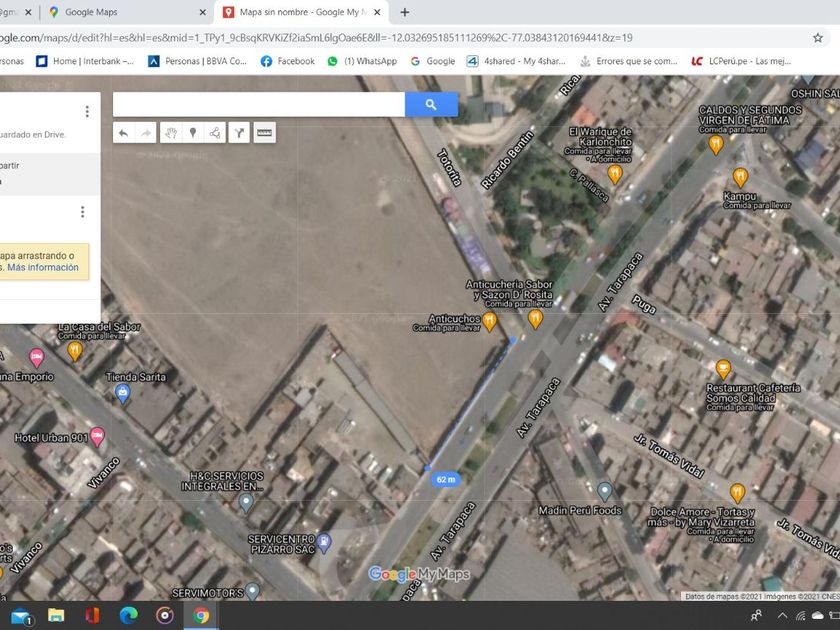Click the blue map search button

[431, 104]
